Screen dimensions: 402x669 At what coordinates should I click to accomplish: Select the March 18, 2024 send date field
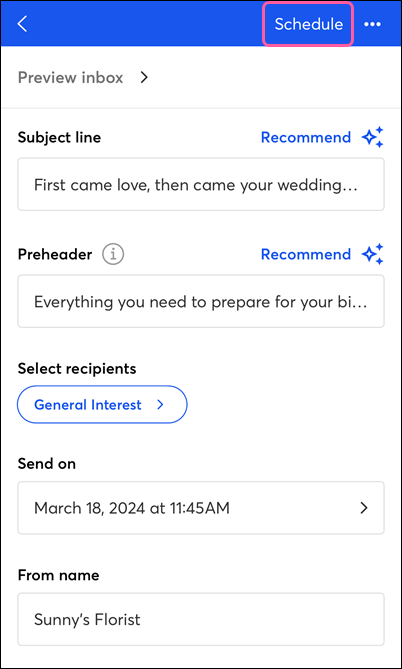point(201,508)
